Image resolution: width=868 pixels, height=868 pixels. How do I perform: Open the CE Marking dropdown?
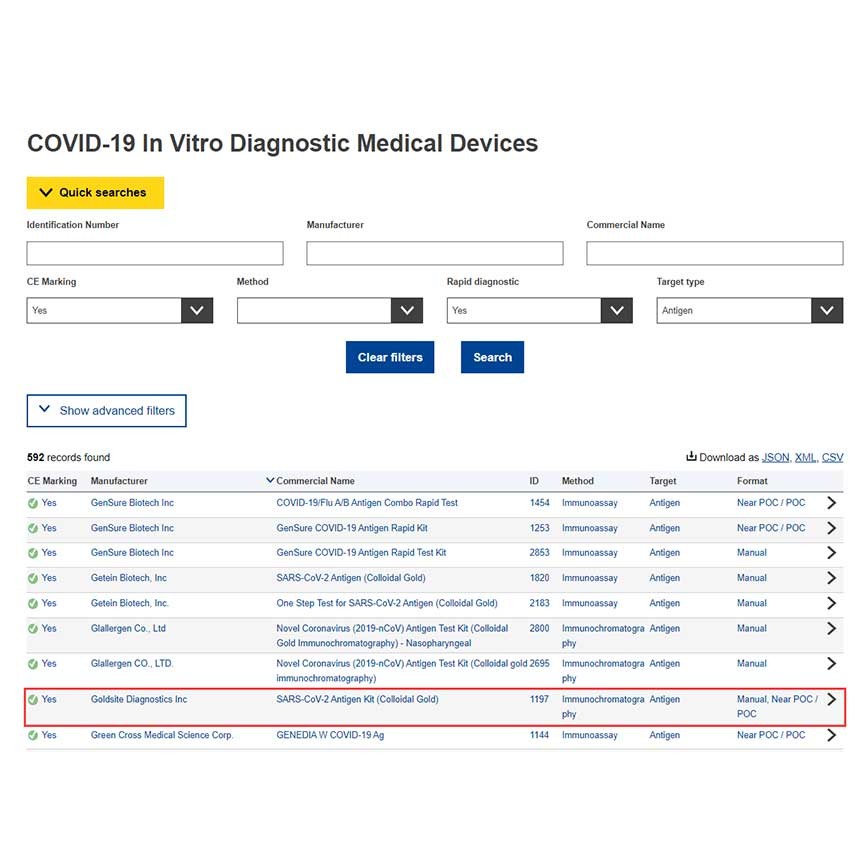[120, 311]
